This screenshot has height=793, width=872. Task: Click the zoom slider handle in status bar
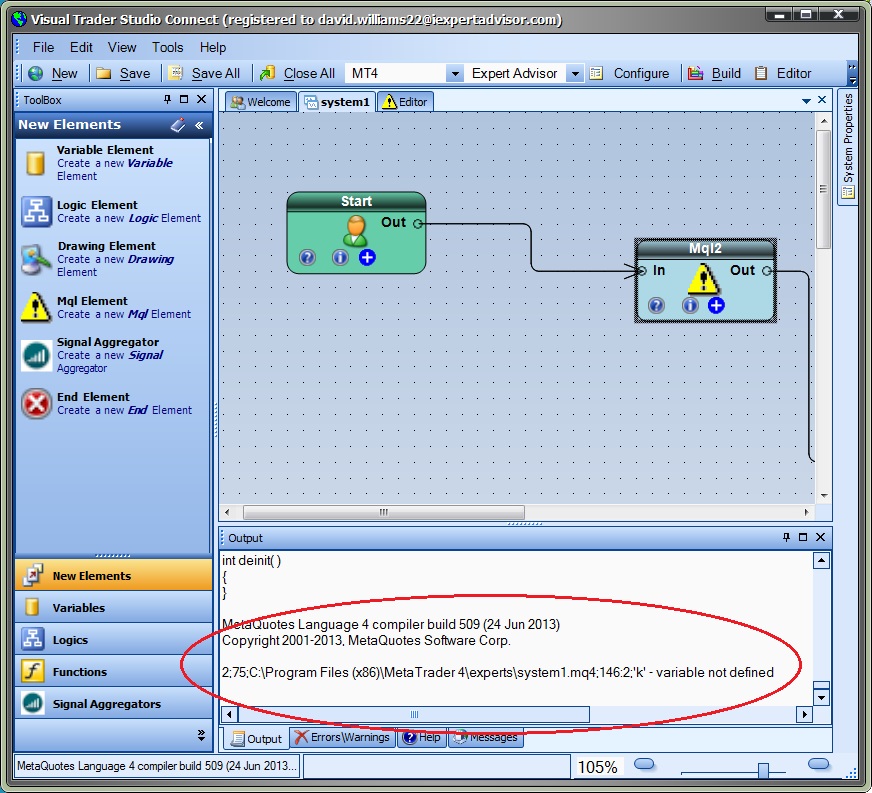pos(763,769)
